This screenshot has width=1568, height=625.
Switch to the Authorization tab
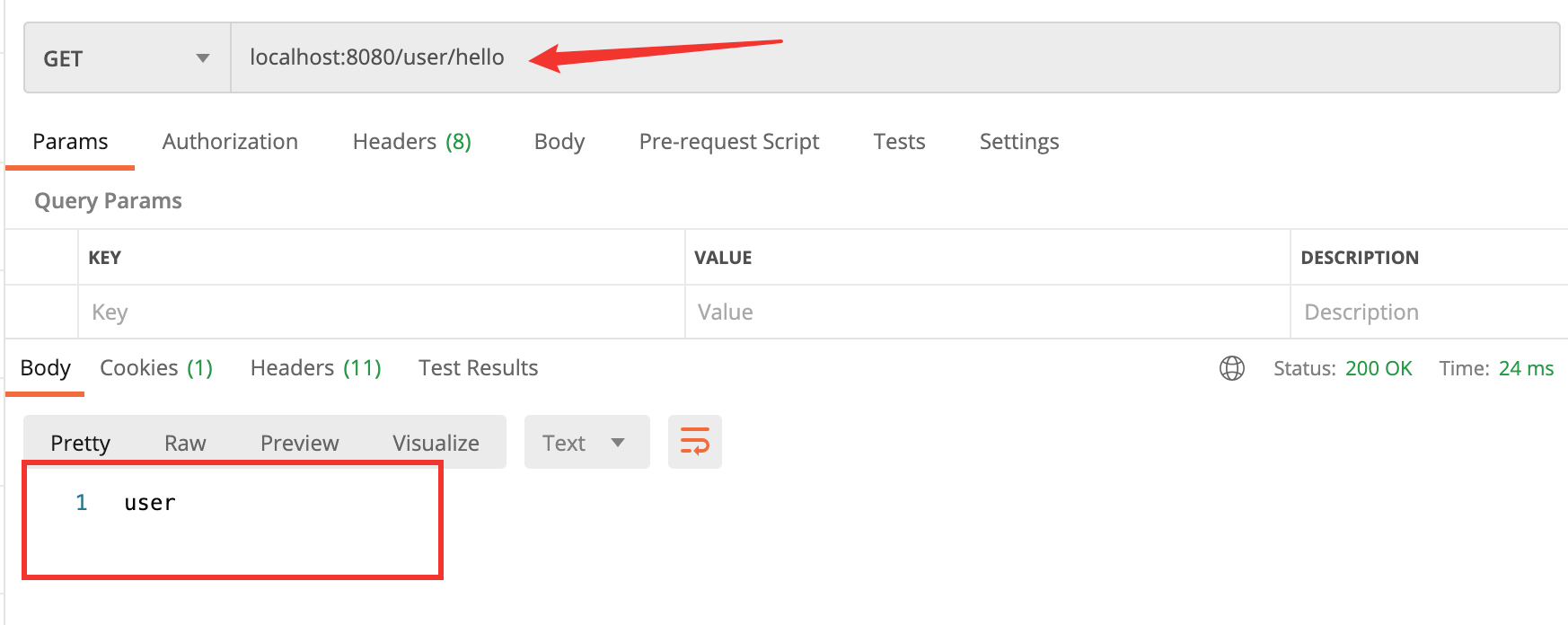(x=230, y=142)
